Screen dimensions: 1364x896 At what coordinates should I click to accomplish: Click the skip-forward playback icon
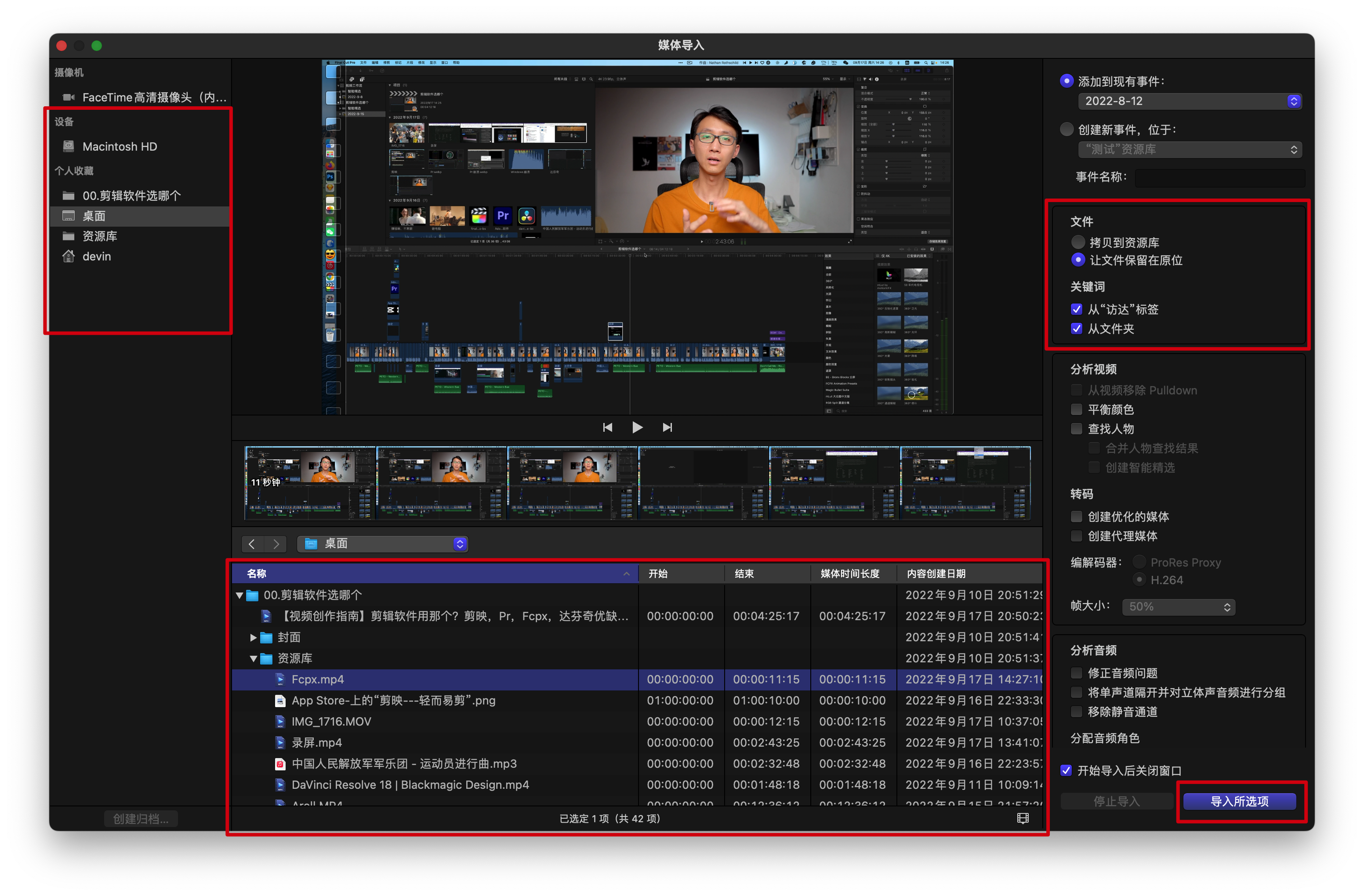667,427
